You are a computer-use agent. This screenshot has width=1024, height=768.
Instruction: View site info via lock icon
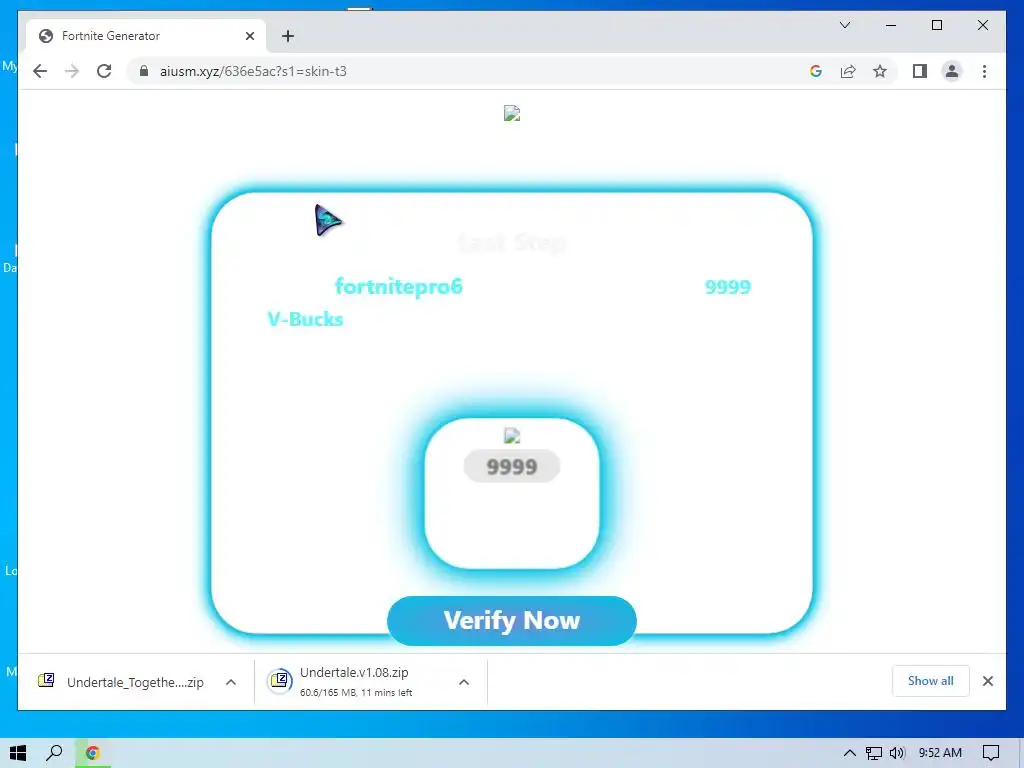coord(144,71)
